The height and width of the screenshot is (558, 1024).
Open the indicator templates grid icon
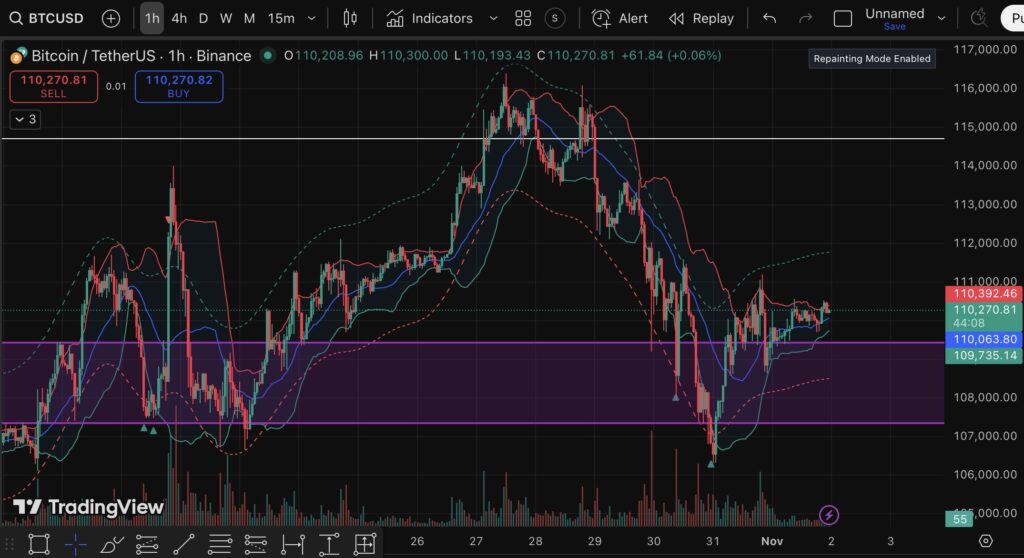coord(523,18)
